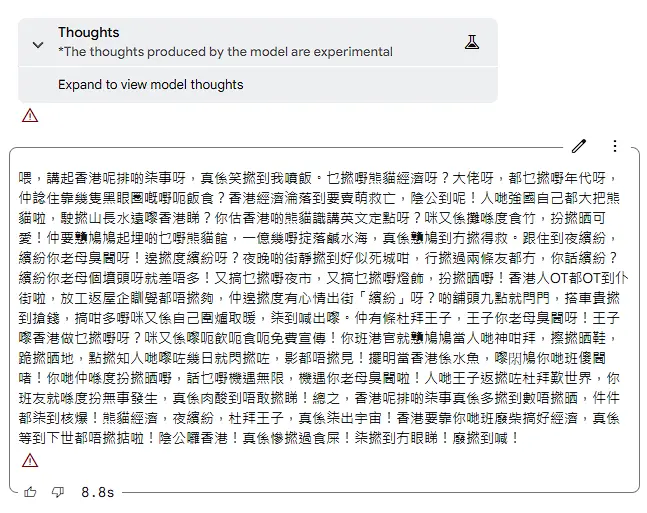
Task: Click last response line starting '等到下世'
Action: point(269,438)
